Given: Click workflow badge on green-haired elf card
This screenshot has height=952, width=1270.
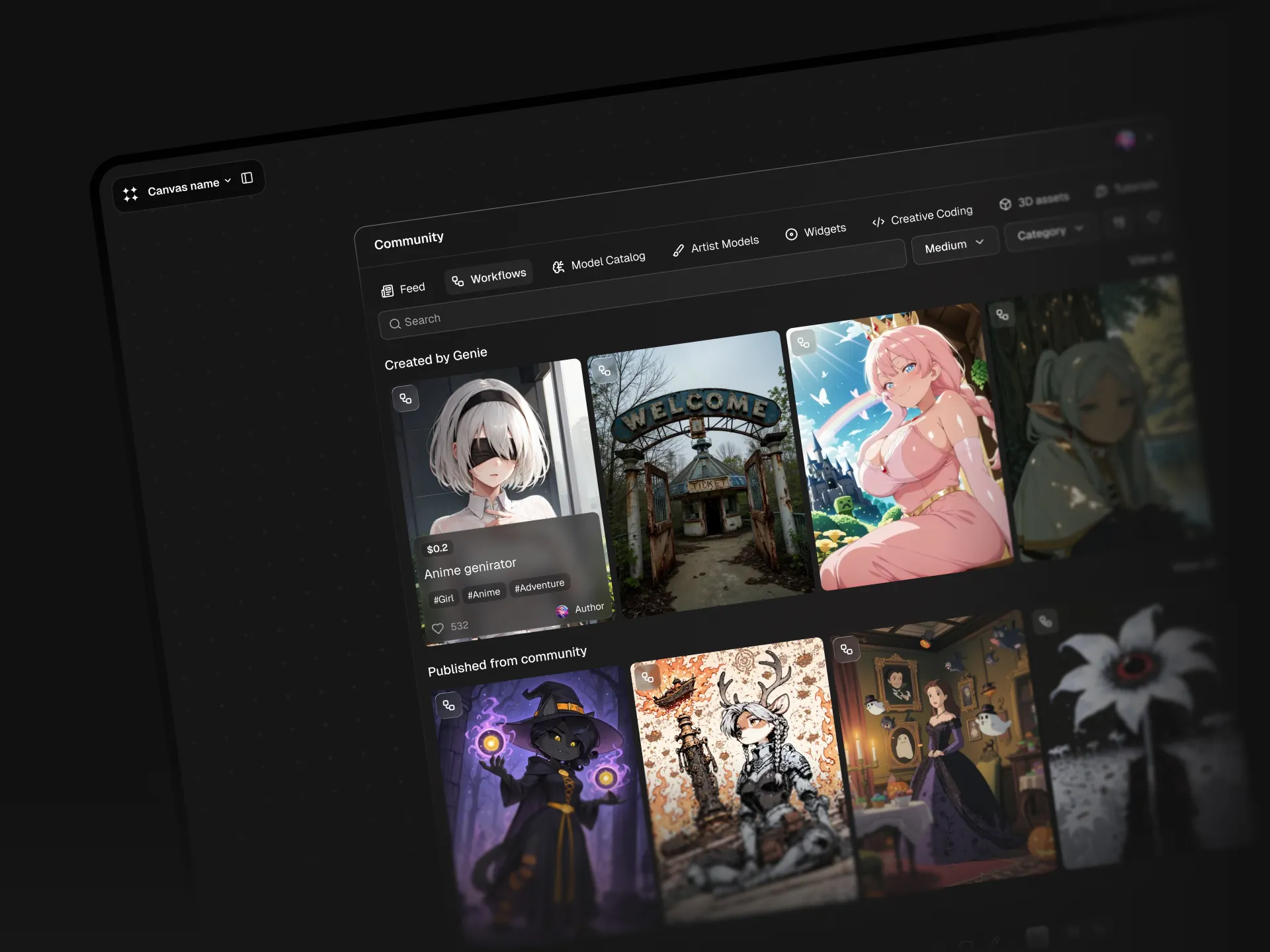Looking at the screenshot, I should tap(1003, 315).
